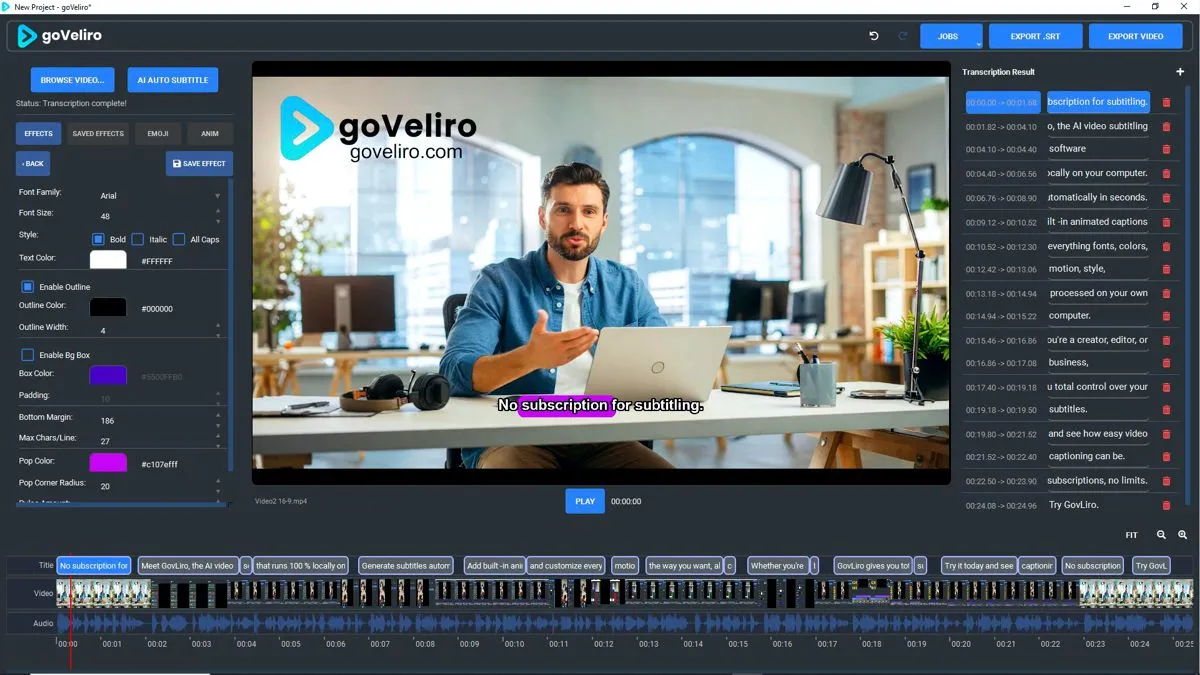Click the trash icon next to 'subtitles.'
Viewport: 1200px width, 675px height.
(1166, 410)
